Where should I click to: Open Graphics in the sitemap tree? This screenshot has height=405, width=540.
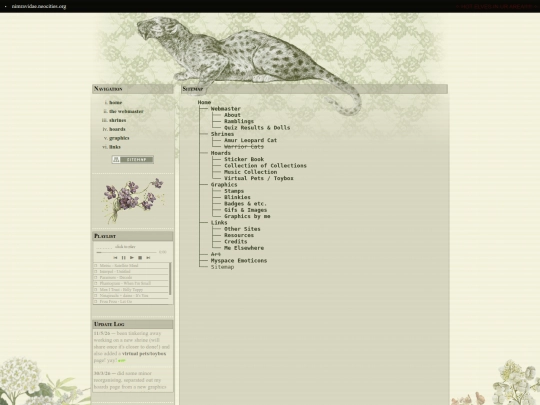pyautogui.click(x=224, y=185)
